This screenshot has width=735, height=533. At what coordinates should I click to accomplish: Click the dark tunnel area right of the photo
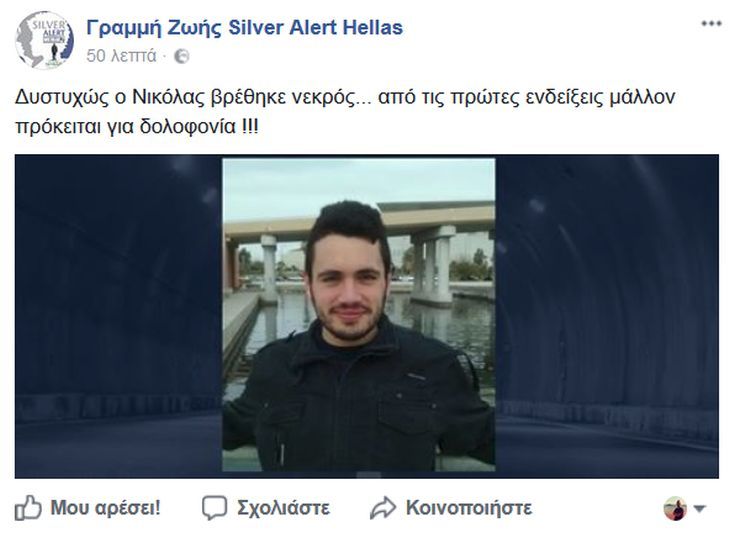coord(607,316)
